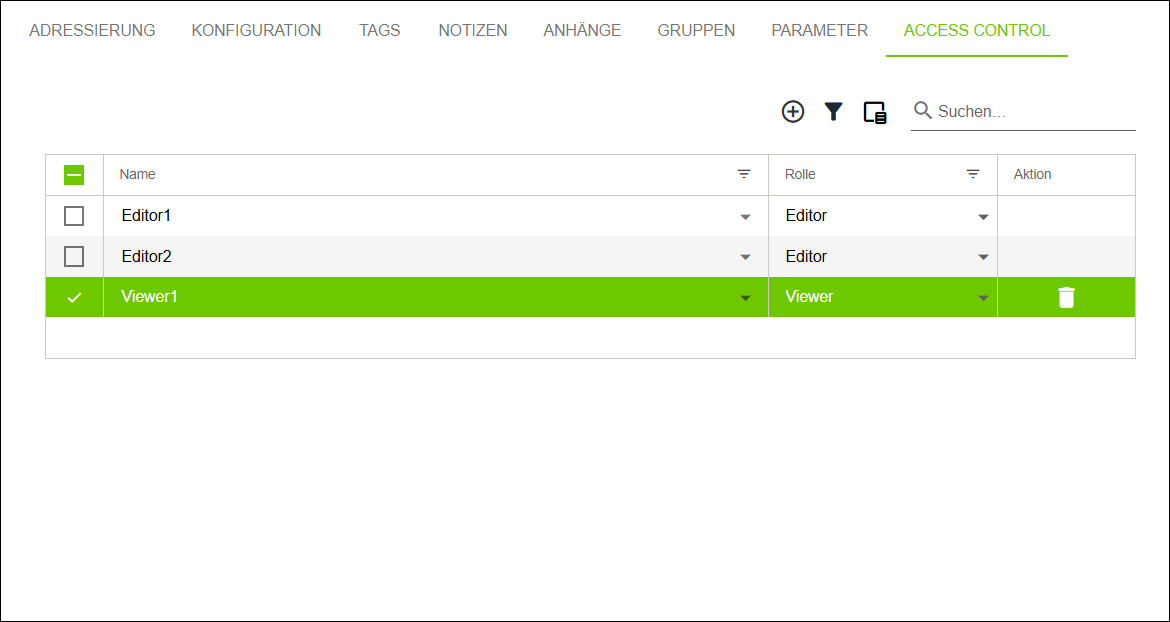The image size is (1170, 622).
Task: Select the Parameter tab
Action: pyautogui.click(x=819, y=30)
